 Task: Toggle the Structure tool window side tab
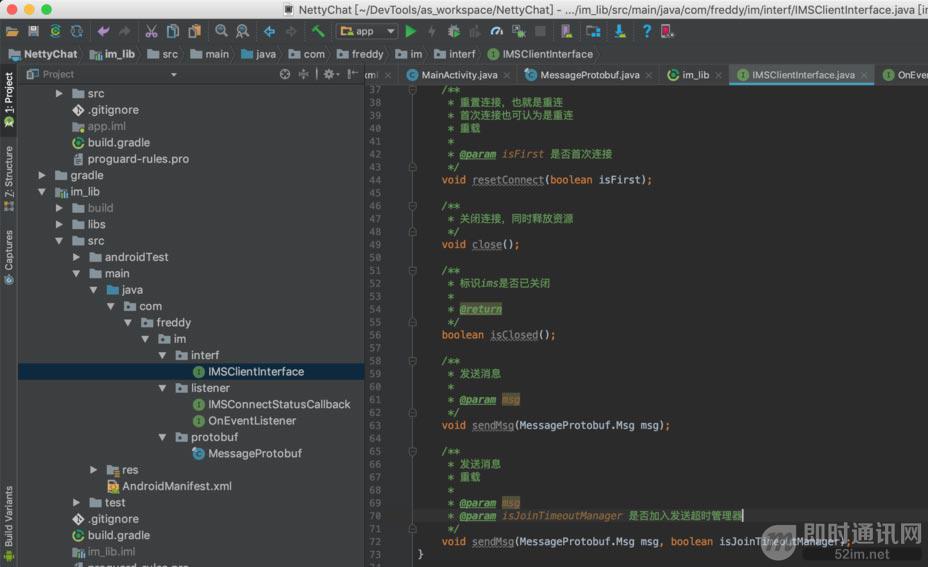9,171
